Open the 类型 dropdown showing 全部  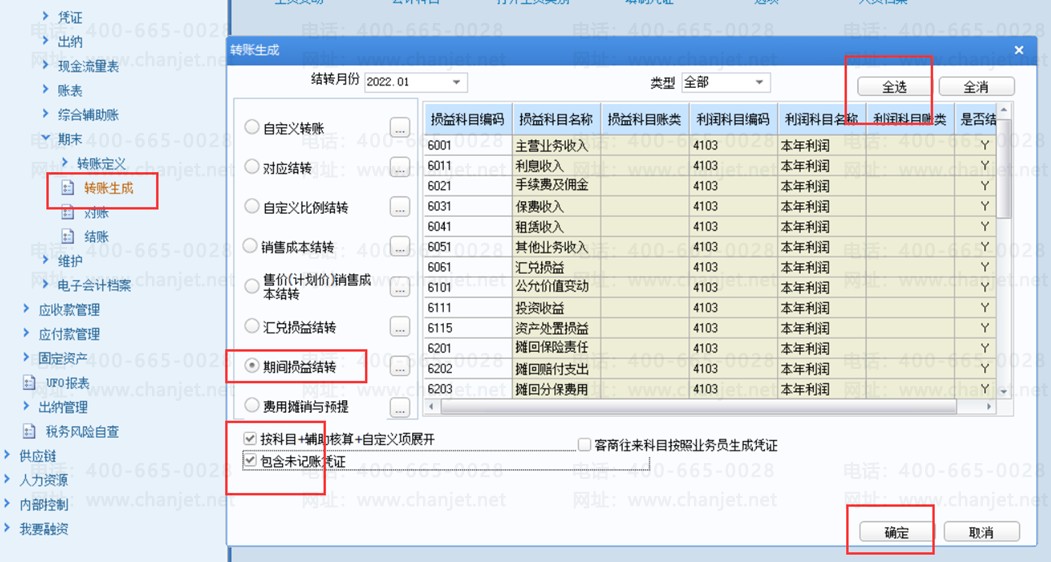[726, 82]
